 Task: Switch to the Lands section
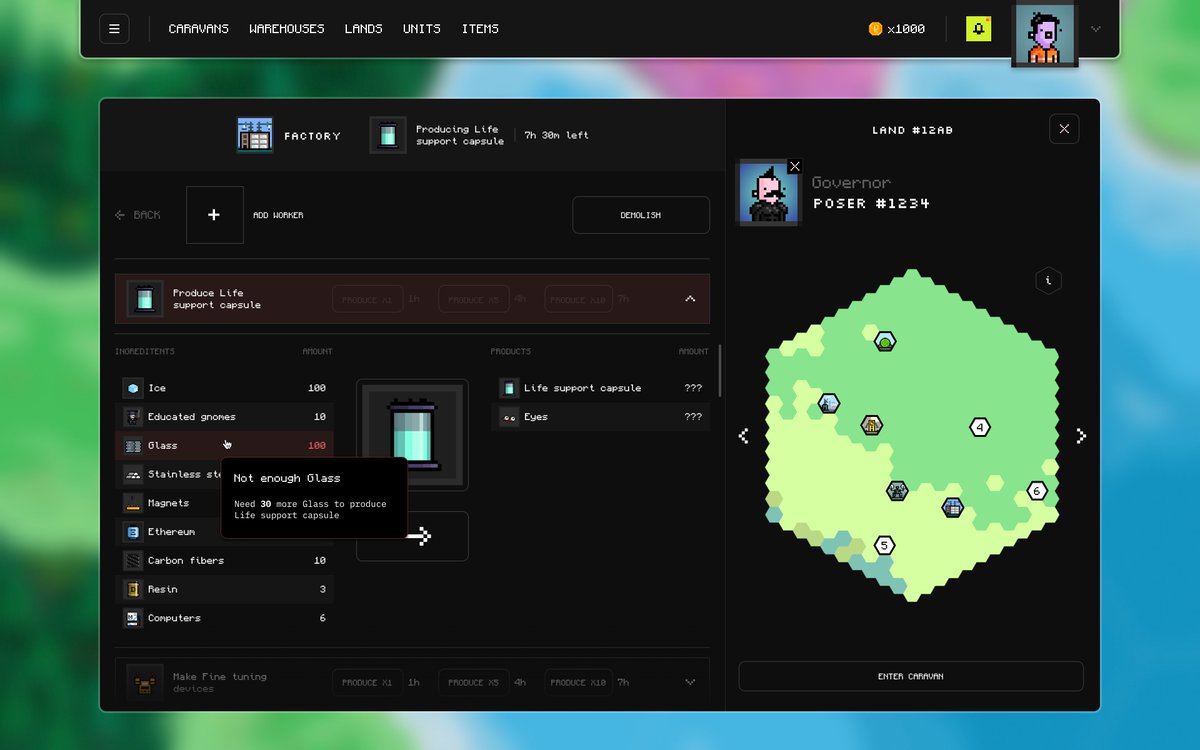[x=363, y=29]
